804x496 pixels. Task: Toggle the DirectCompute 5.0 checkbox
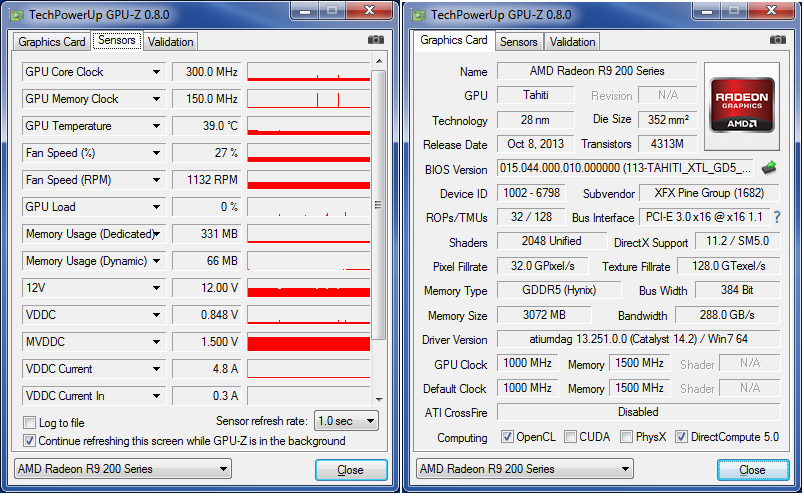point(681,437)
